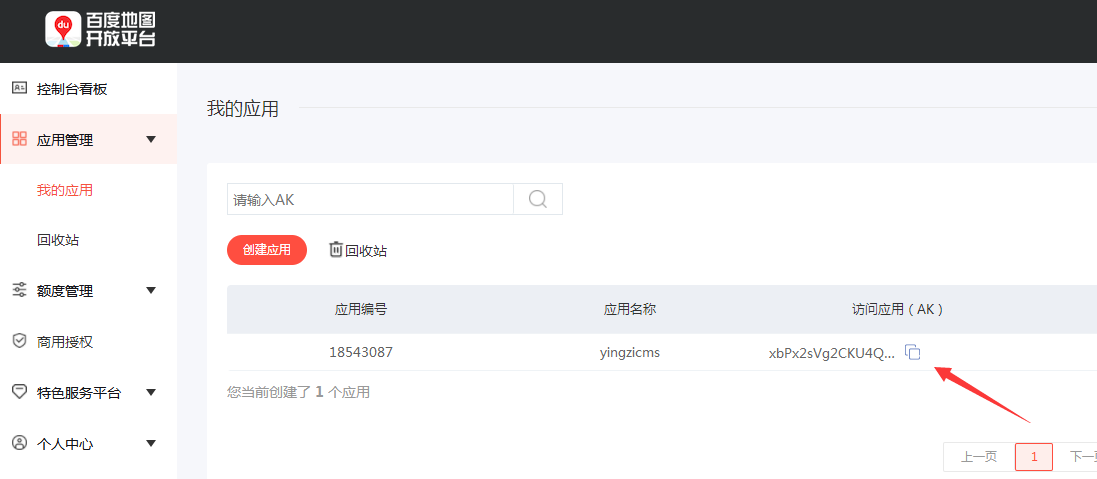Screen dimensions: 1097x479
Task: Open the 控制台看板 menu item
Action: (x=72, y=89)
